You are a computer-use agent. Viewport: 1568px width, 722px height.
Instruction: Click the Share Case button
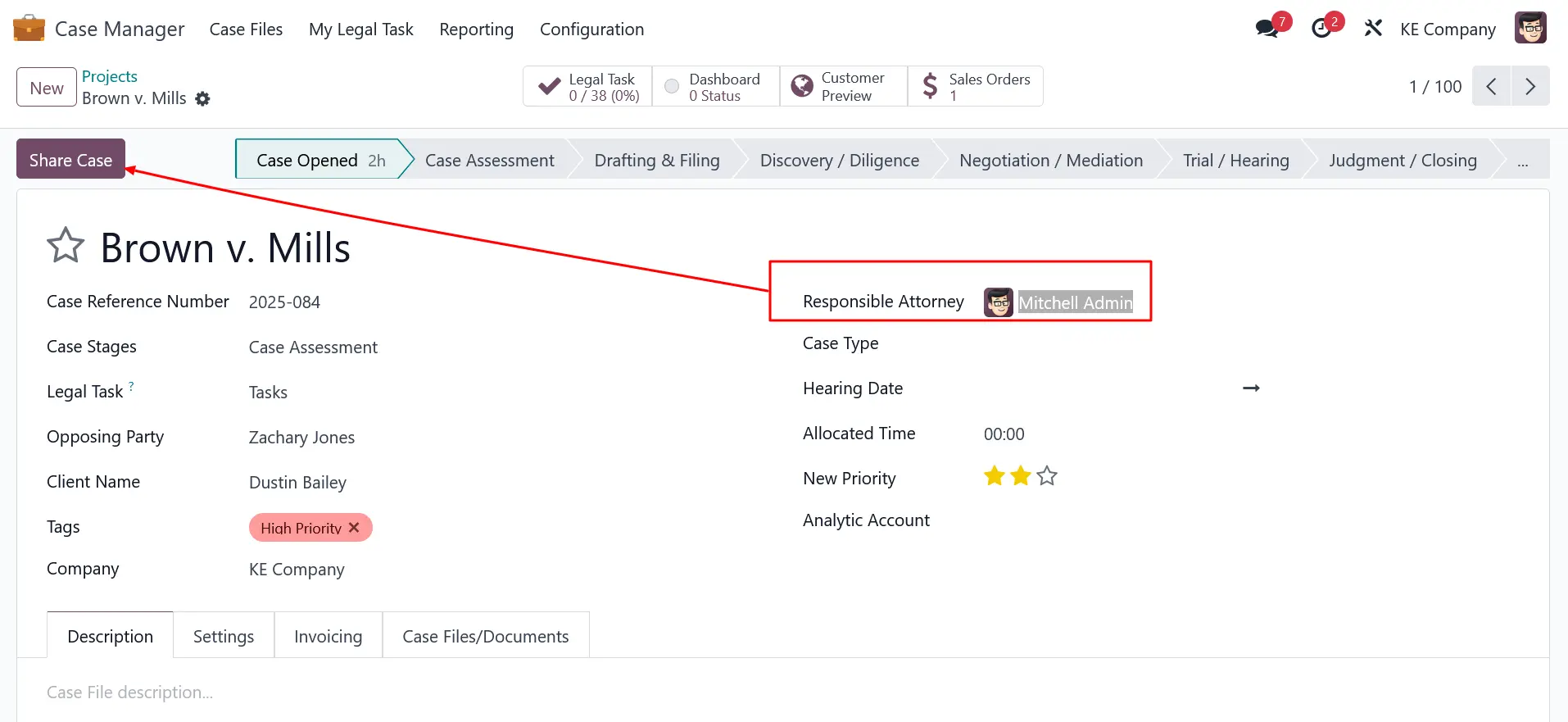(70, 159)
